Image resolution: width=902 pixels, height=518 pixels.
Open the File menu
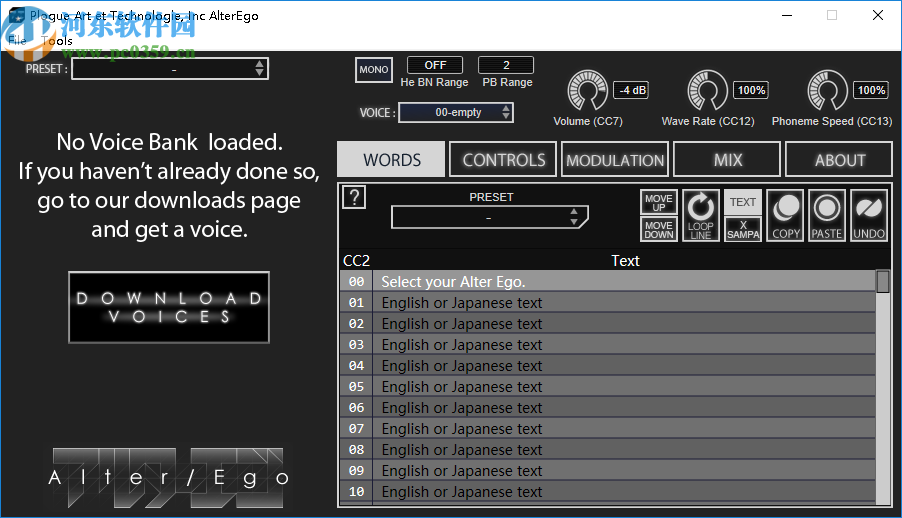pyautogui.click(x=17, y=40)
